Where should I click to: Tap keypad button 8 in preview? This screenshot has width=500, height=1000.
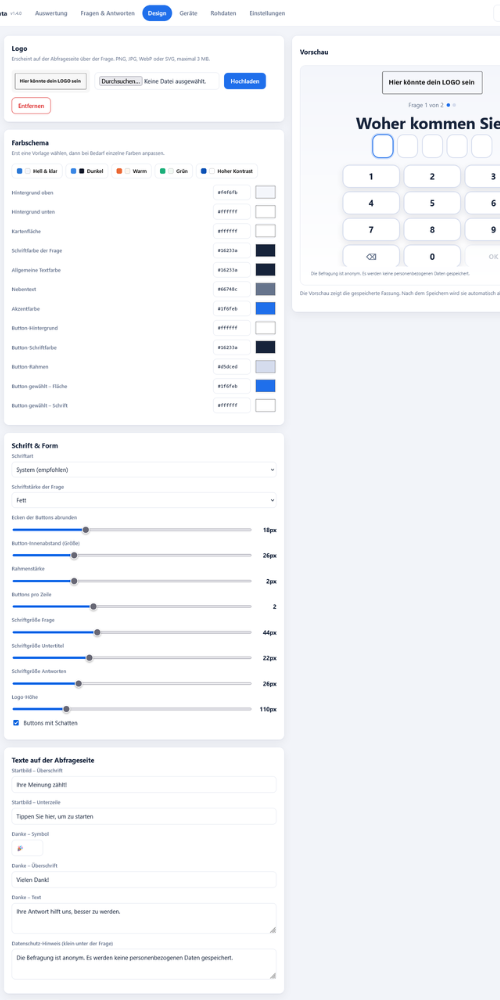coord(432,230)
